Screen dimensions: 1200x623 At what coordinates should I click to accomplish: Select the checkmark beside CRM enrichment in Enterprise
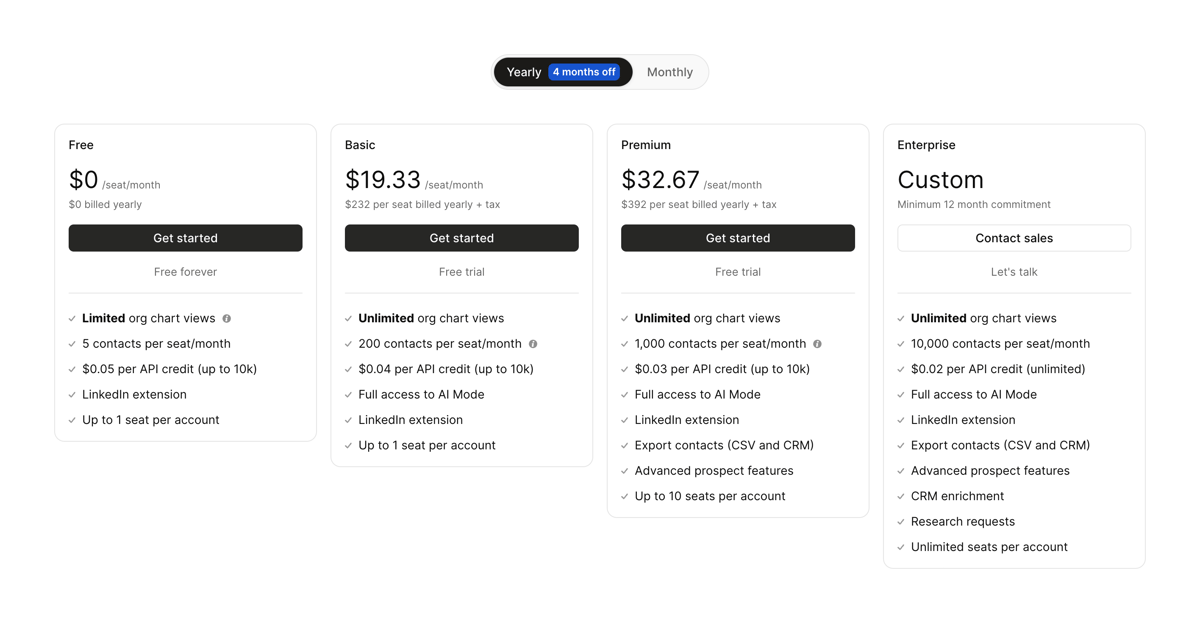point(900,496)
